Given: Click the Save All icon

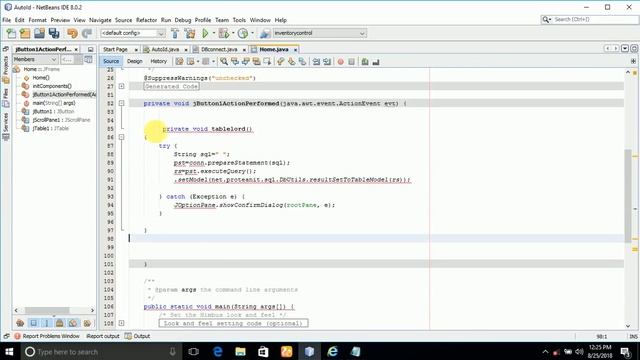Looking at the screenshot, I should pos(54,33).
